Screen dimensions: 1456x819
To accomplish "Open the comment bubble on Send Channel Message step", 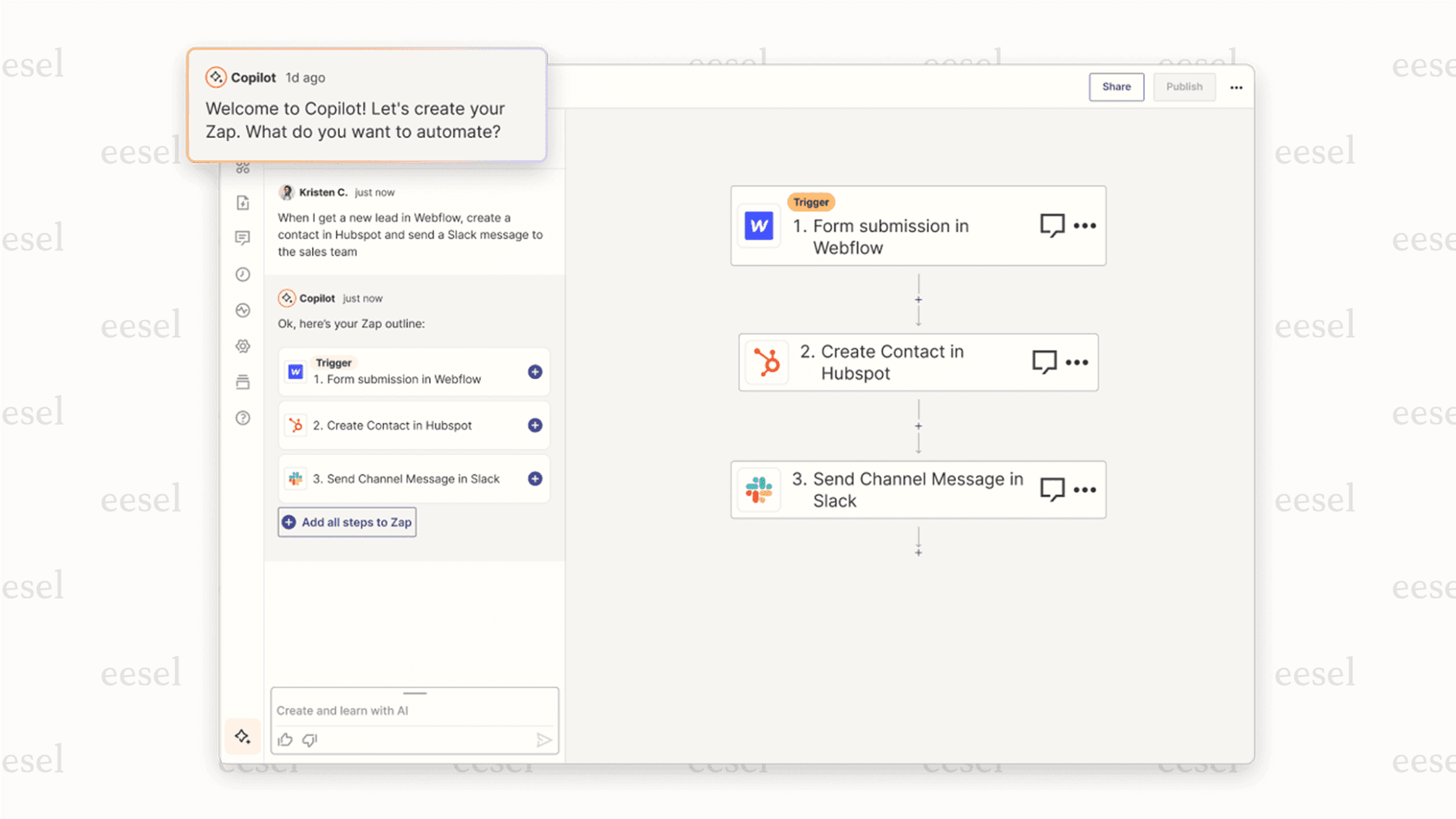I will (x=1051, y=489).
